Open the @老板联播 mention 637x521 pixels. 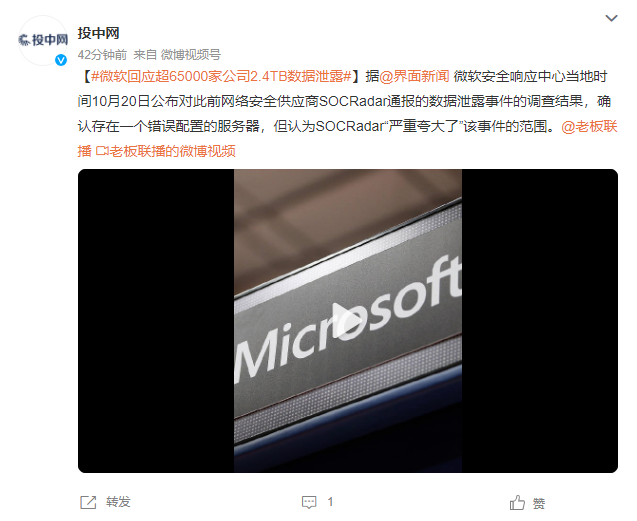pos(347,139)
